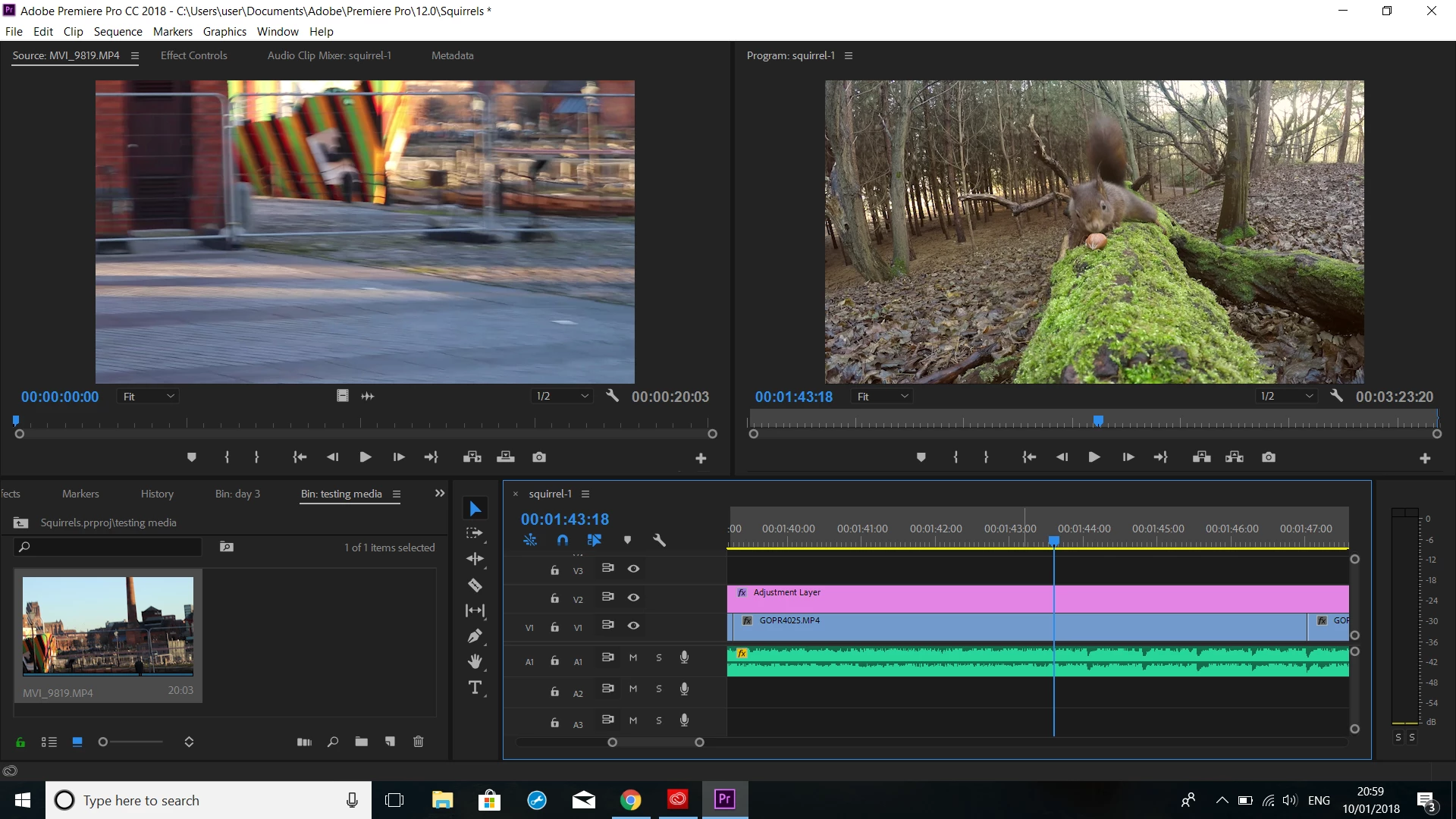This screenshot has height=819, width=1456.
Task: Play the Program monitor sequence
Action: (1094, 457)
